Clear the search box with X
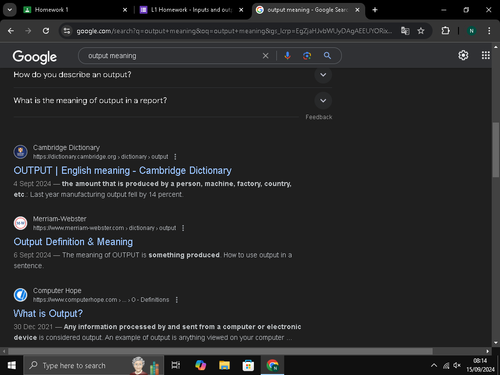Image resolution: width=500 pixels, height=375 pixels. (x=265, y=56)
